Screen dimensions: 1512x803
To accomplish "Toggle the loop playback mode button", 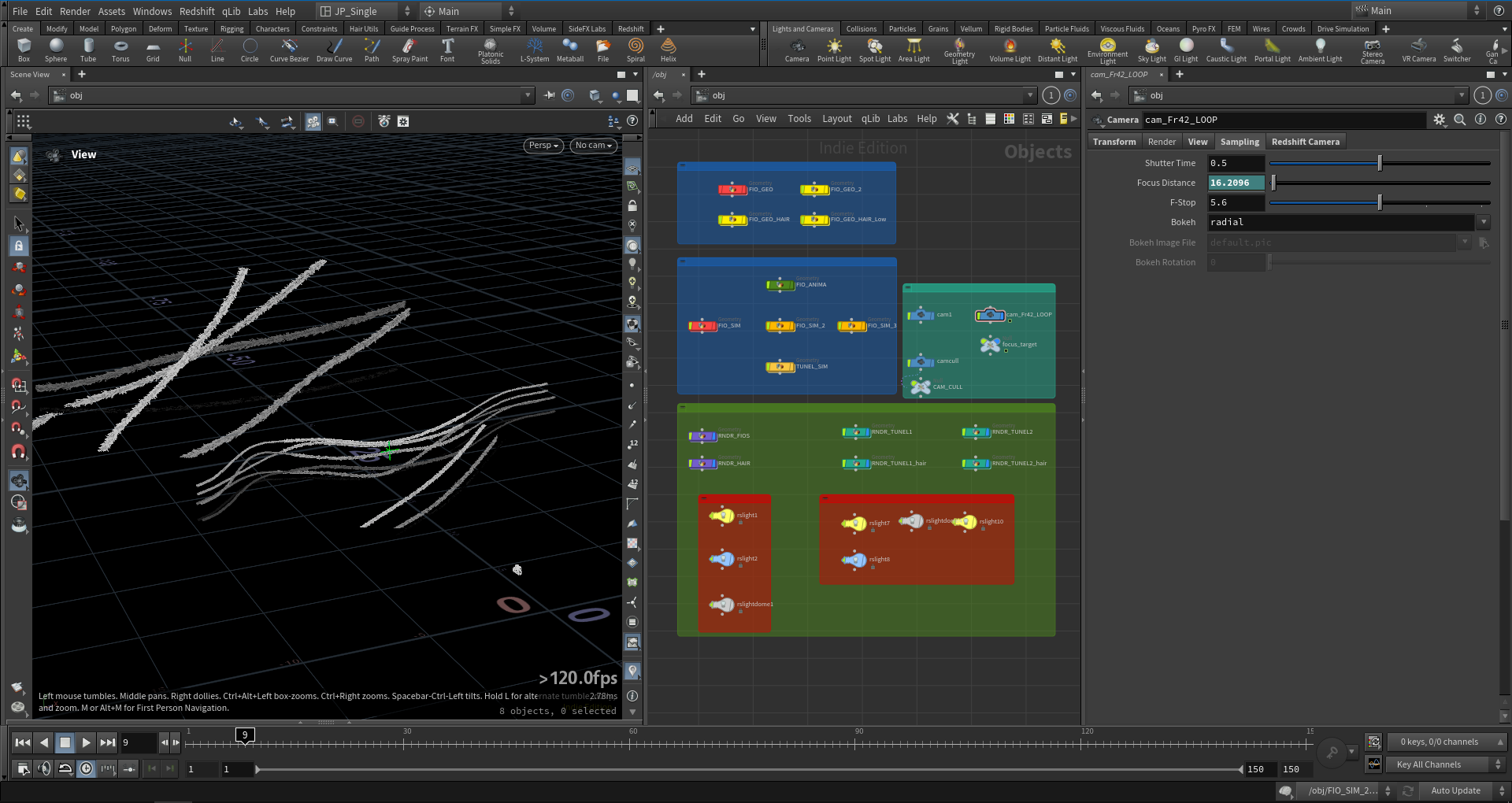I will pyautogui.click(x=65, y=768).
